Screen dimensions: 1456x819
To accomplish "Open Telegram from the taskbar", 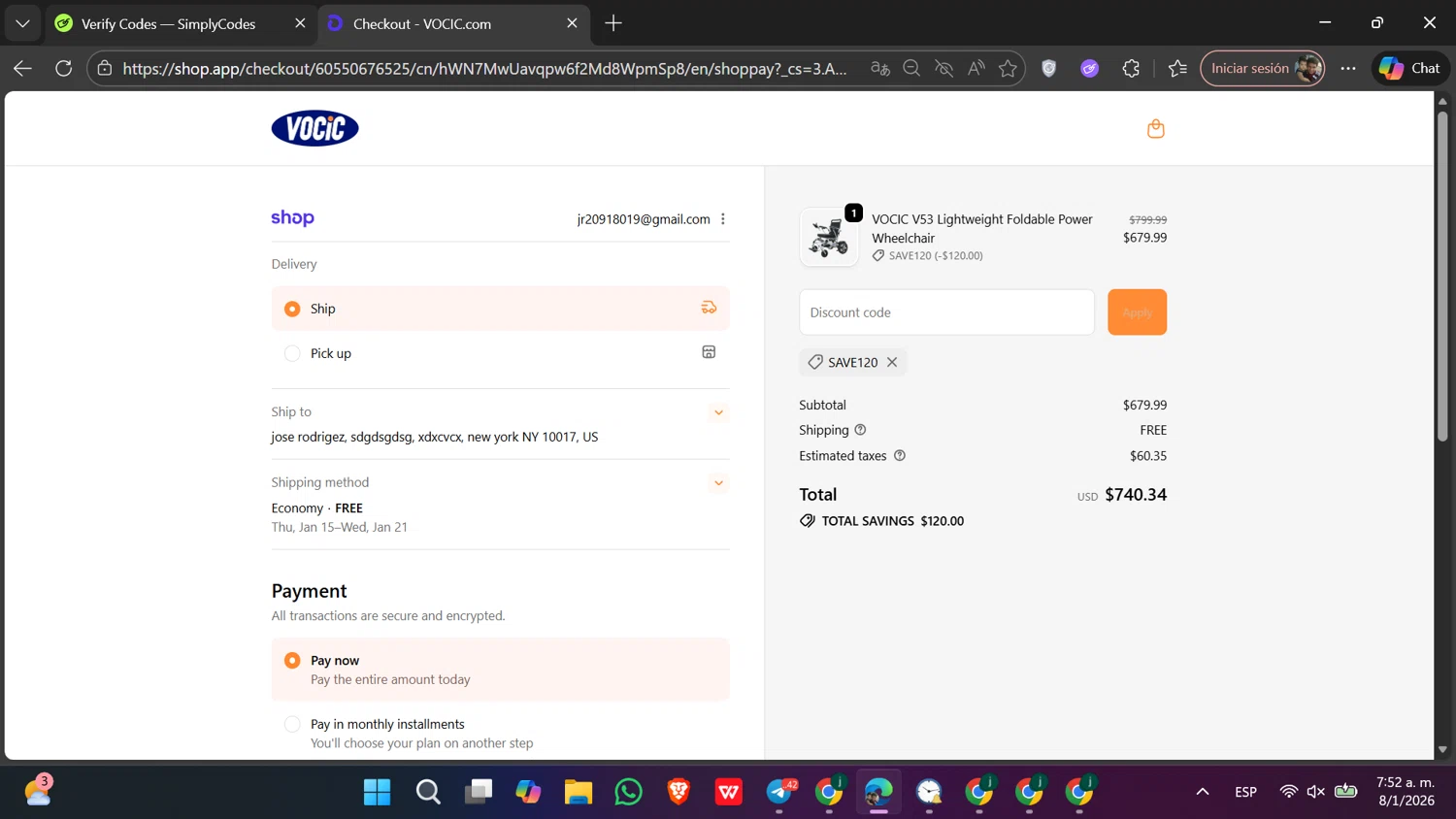I will pyautogui.click(x=779, y=792).
